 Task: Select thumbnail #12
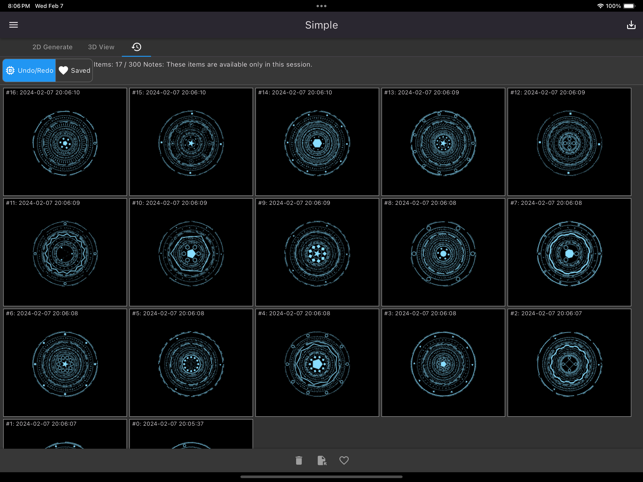pyautogui.click(x=569, y=142)
